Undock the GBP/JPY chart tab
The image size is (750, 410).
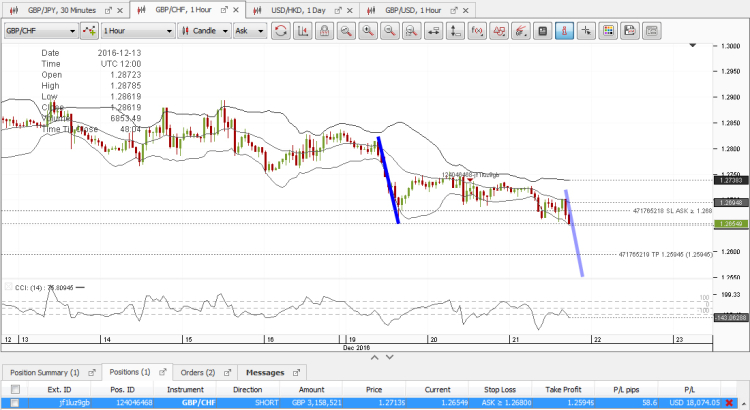pyautogui.click(x=108, y=10)
